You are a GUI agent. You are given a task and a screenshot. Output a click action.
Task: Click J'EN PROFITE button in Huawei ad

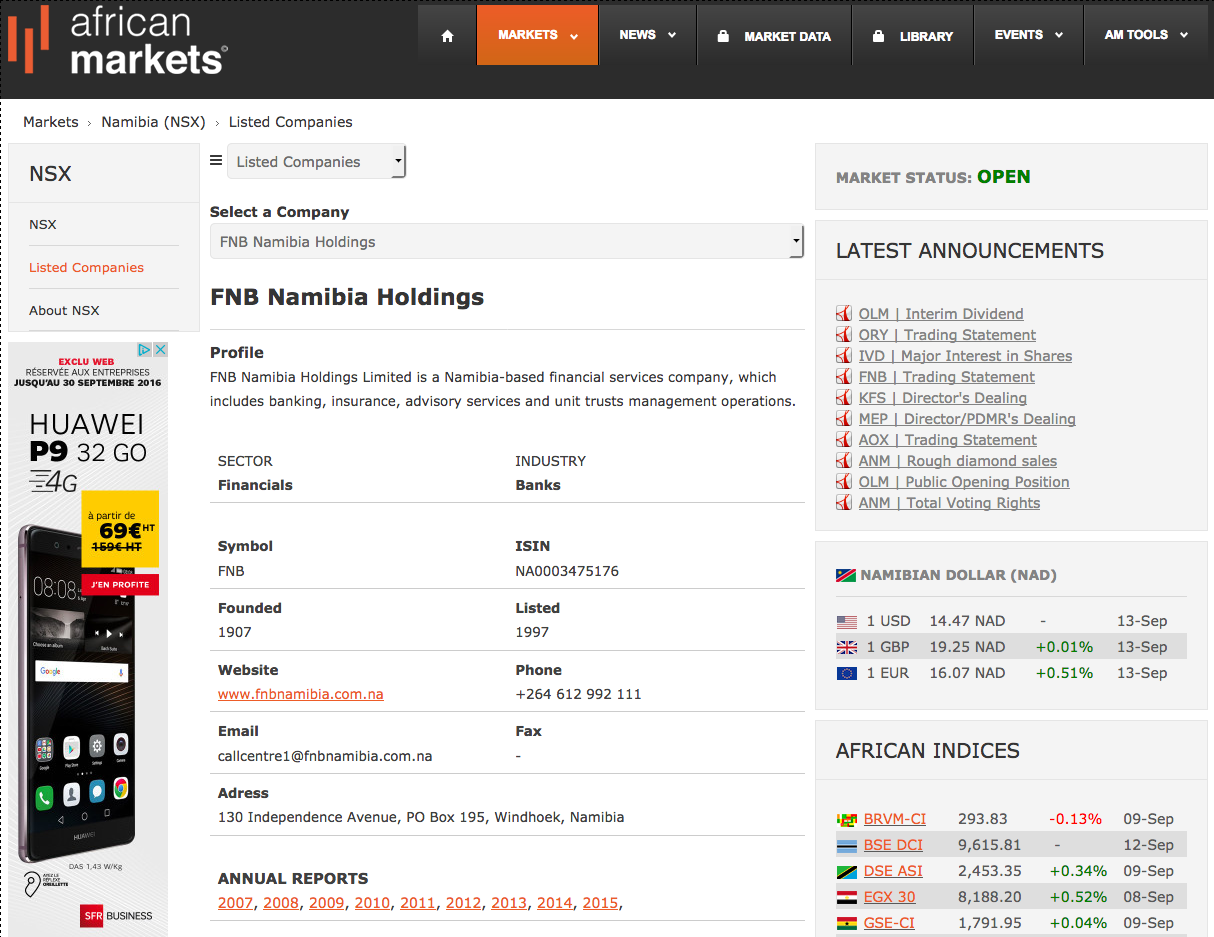pos(120,584)
